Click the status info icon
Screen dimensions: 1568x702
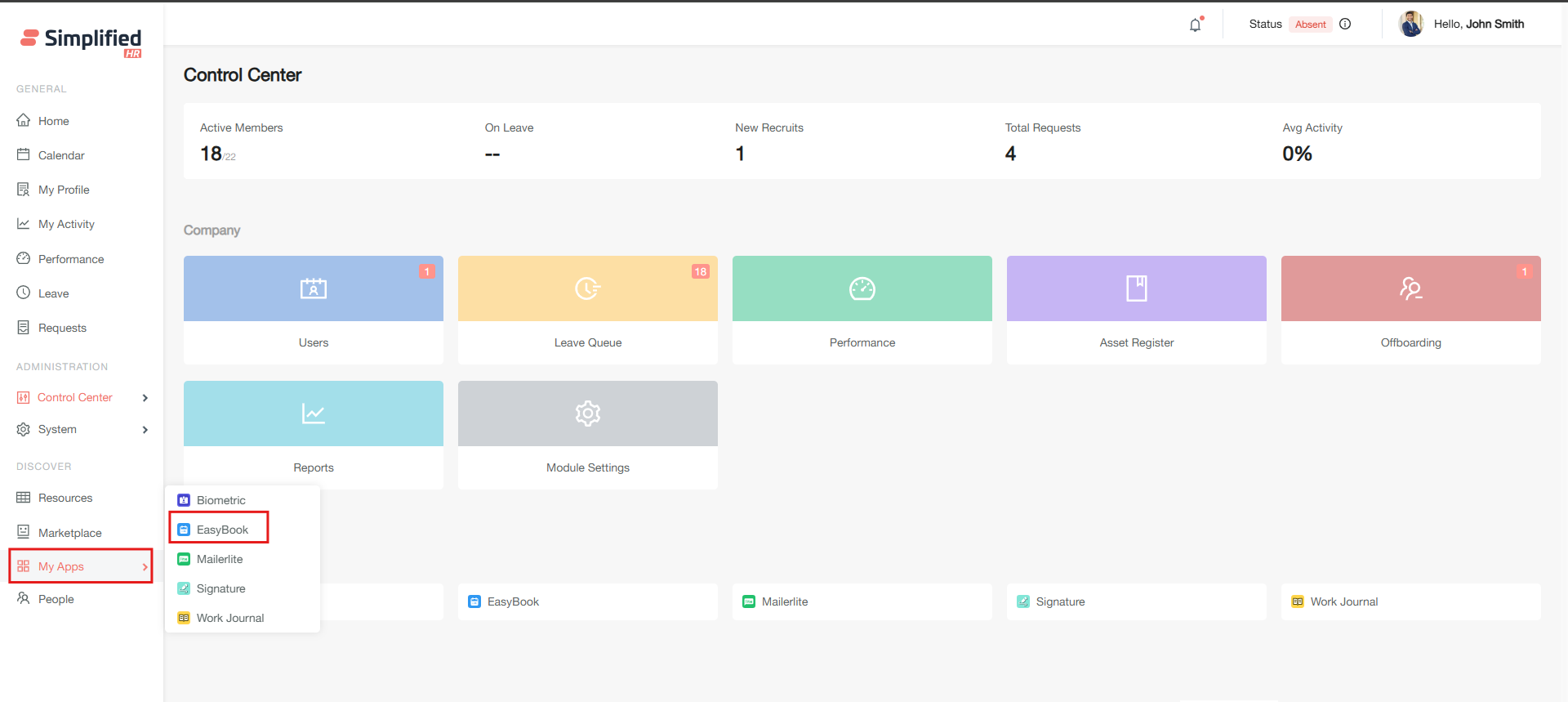1345,25
